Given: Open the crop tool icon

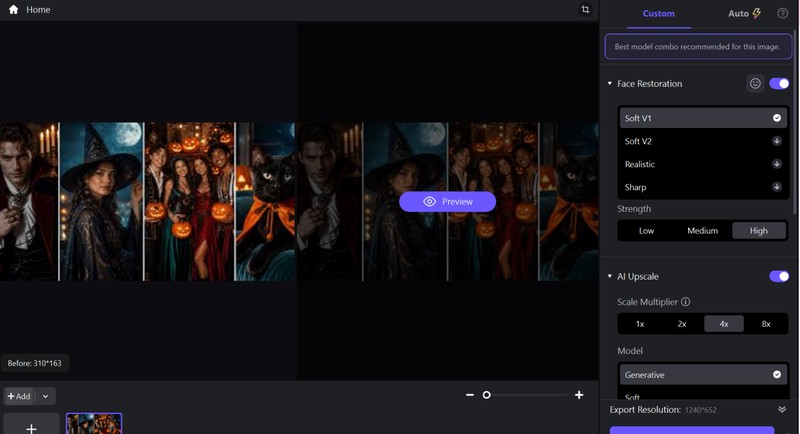Looking at the screenshot, I should [x=585, y=9].
